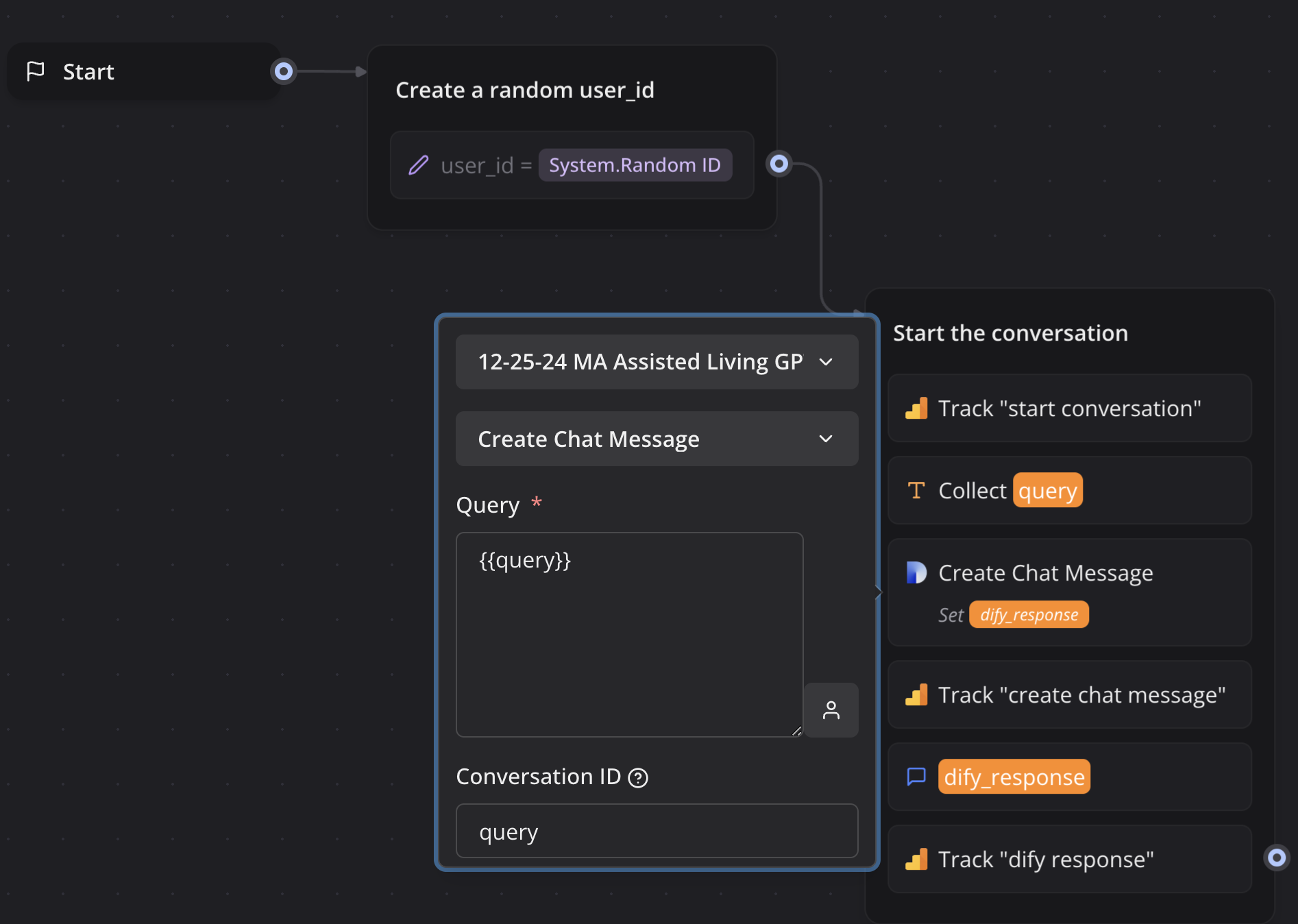Click the Dify icon on Create Chat Message block
Viewport: 1298px width, 924px height.
(916, 573)
